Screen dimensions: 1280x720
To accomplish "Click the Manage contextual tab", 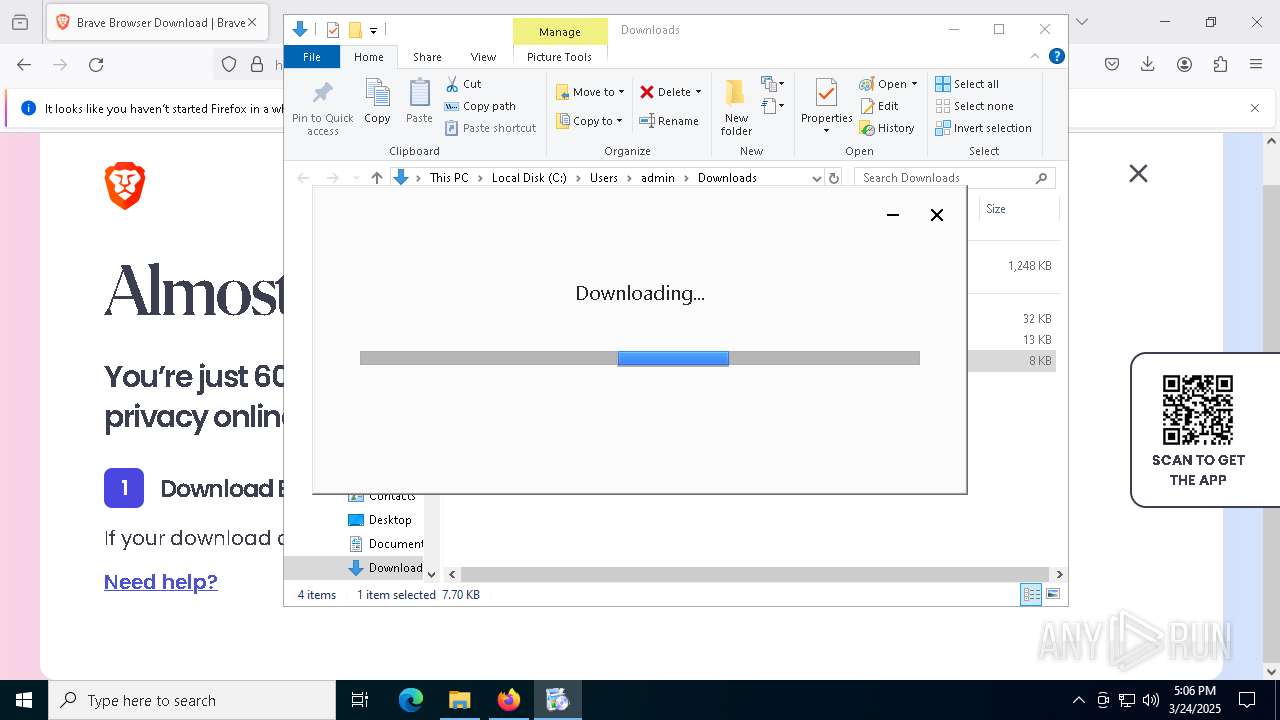I will [x=560, y=32].
